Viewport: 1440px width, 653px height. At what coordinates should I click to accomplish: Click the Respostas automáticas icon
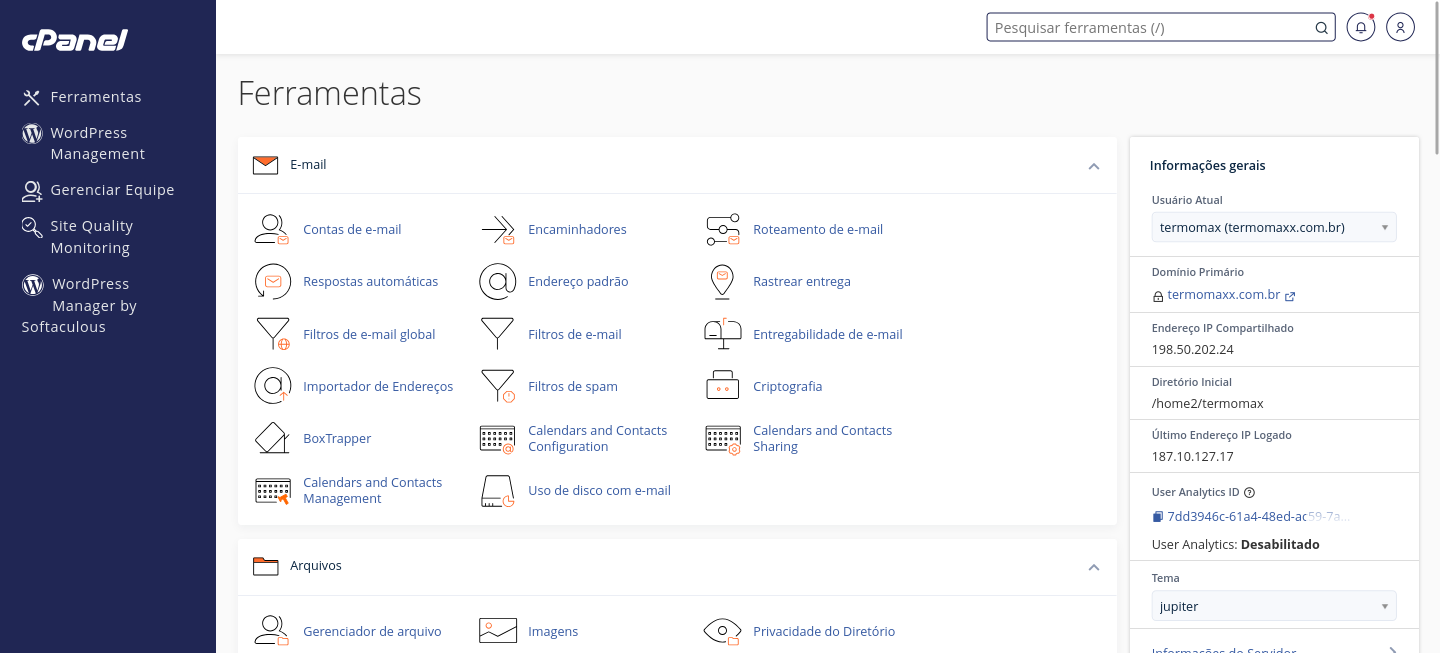point(271,282)
